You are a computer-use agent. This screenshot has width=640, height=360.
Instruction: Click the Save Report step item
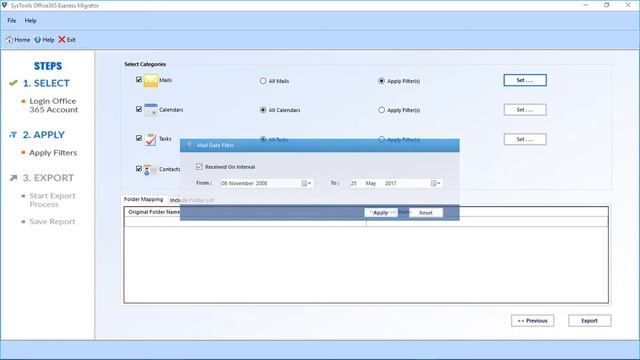[52, 222]
